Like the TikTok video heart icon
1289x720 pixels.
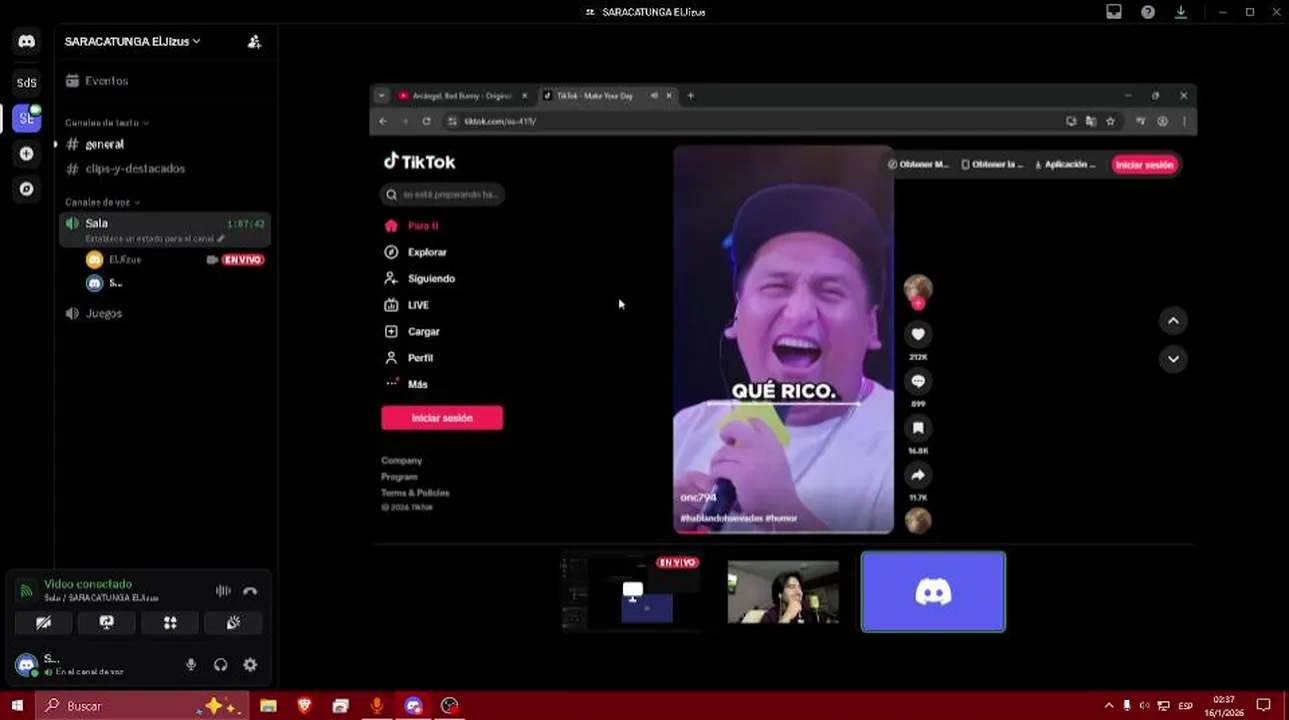coord(918,334)
